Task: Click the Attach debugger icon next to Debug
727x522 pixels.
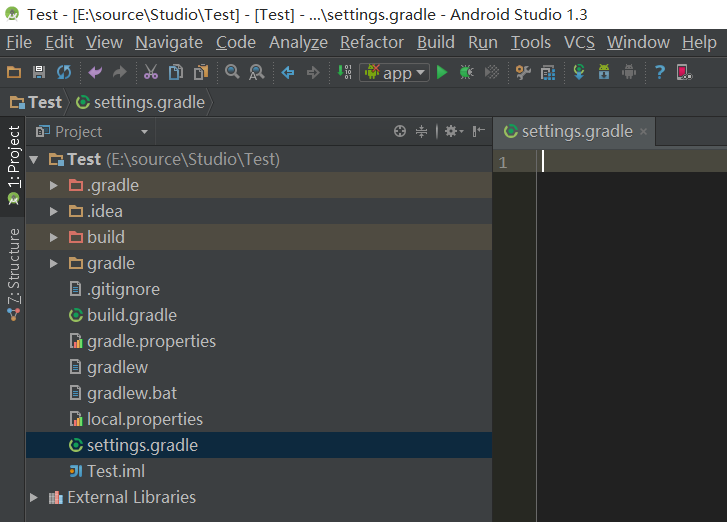Action: 491,72
